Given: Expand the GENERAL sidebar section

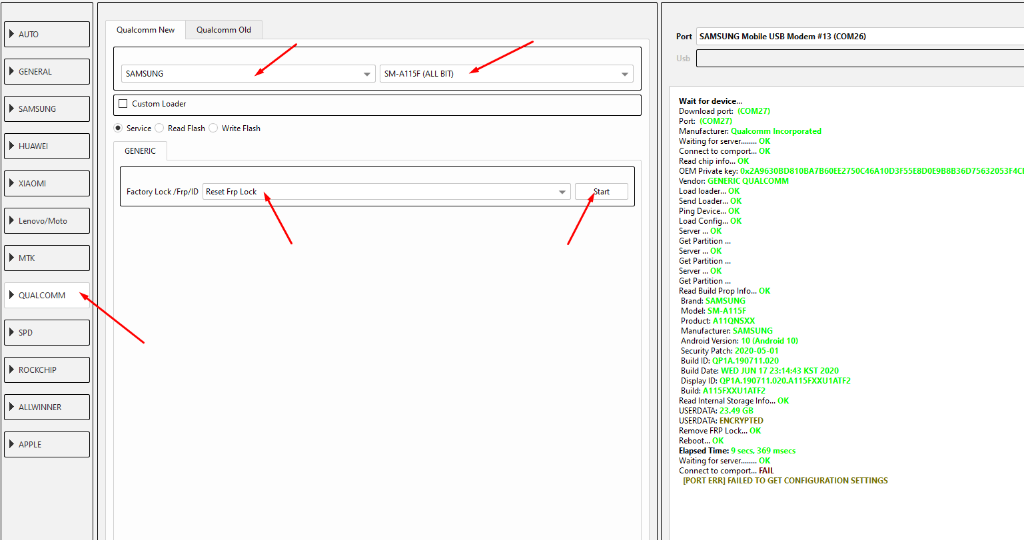Looking at the screenshot, I should [x=47, y=72].
